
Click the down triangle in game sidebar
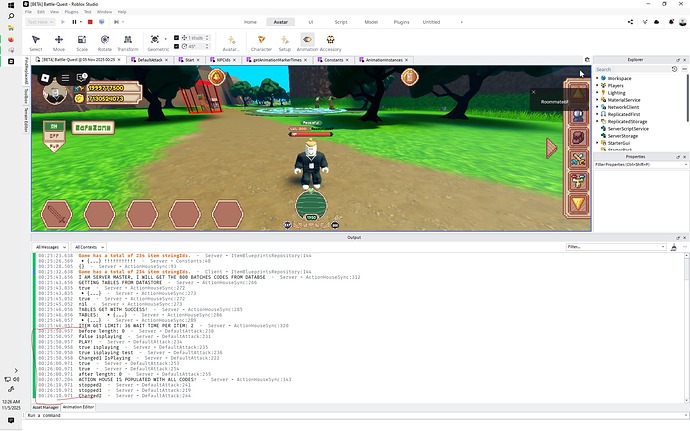pos(578,203)
